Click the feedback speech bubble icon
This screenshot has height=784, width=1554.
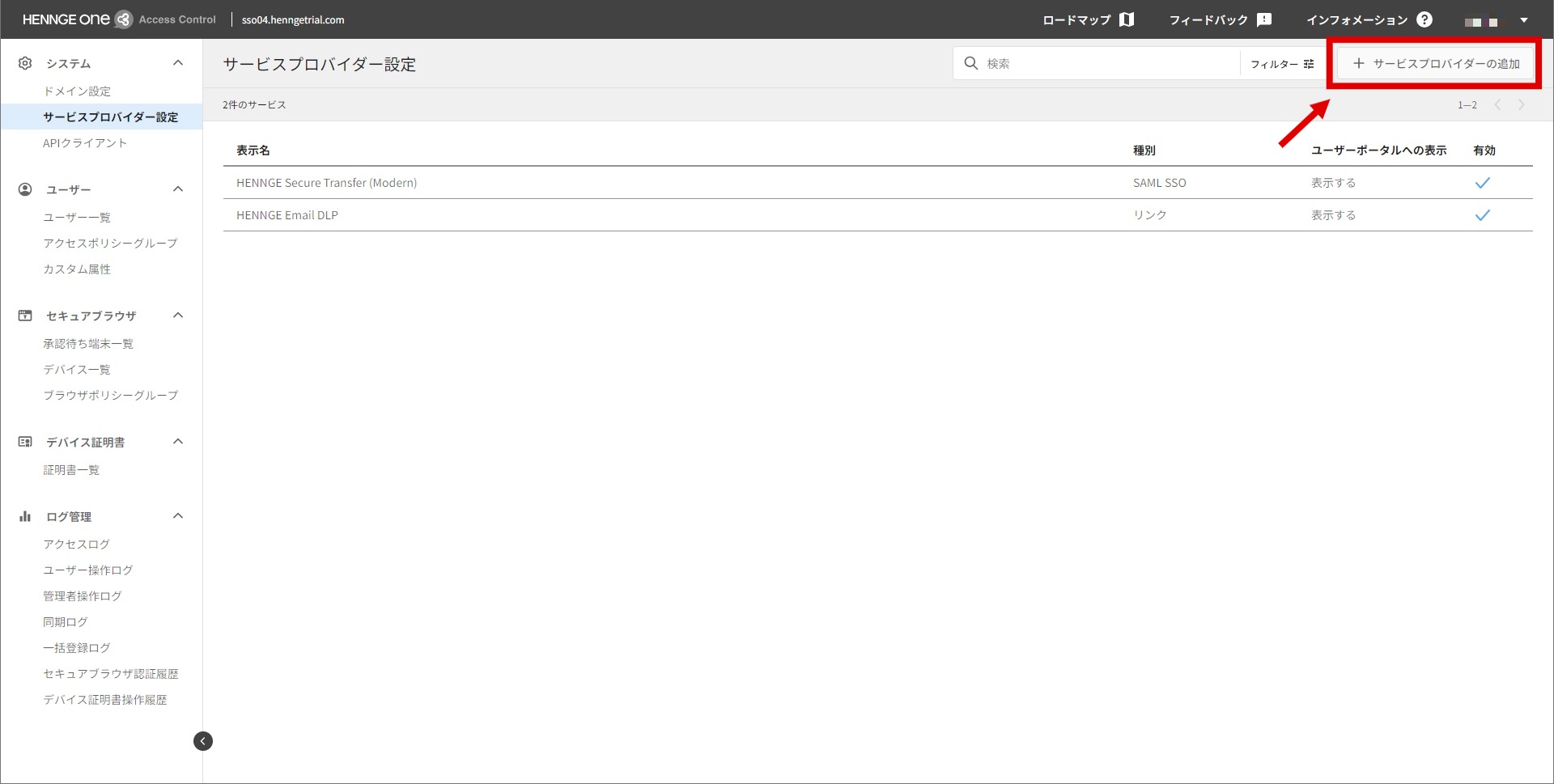pos(1263,19)
